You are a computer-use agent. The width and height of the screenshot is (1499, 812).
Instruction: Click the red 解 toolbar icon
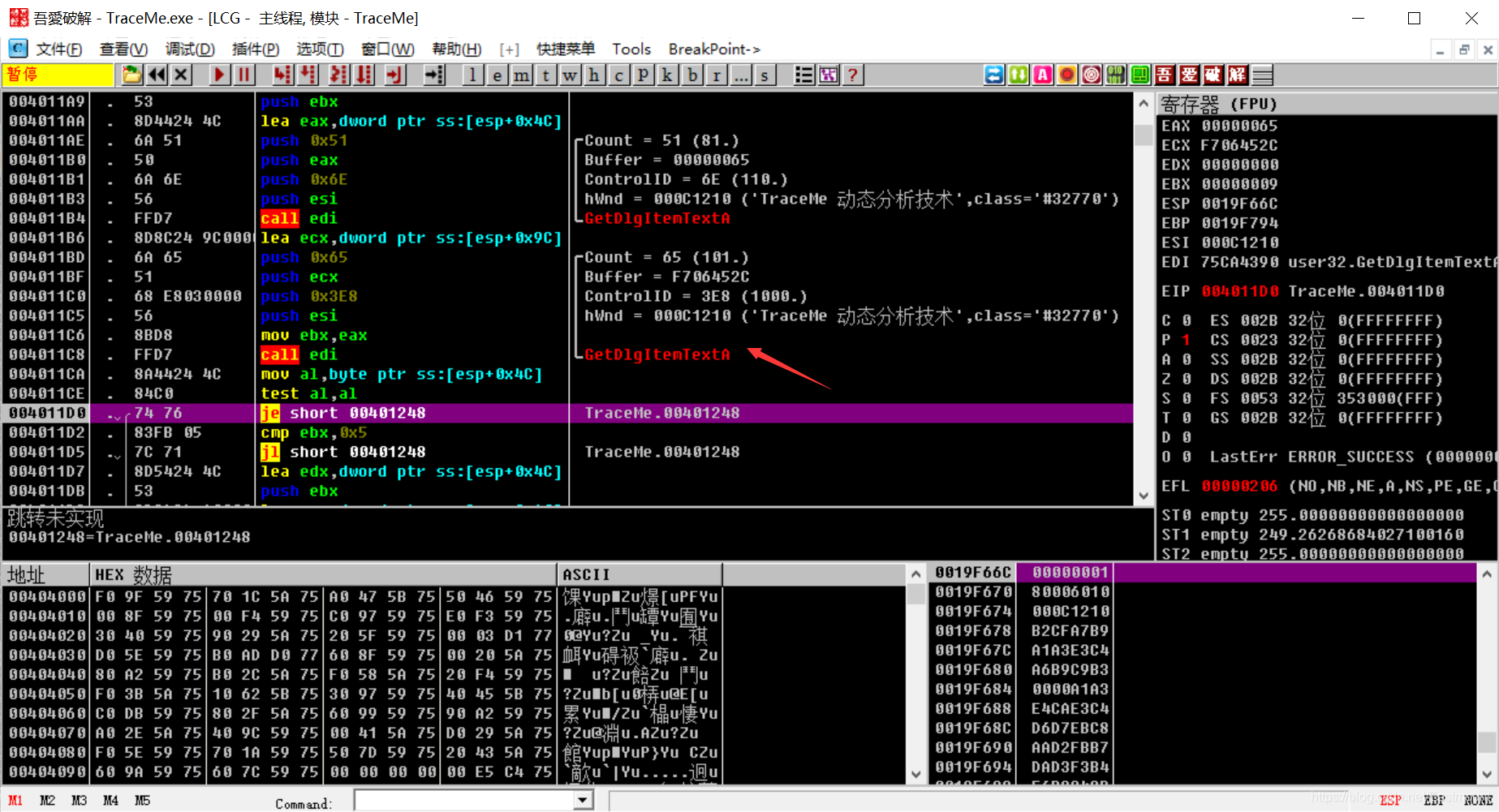[x=1238, y=75]
